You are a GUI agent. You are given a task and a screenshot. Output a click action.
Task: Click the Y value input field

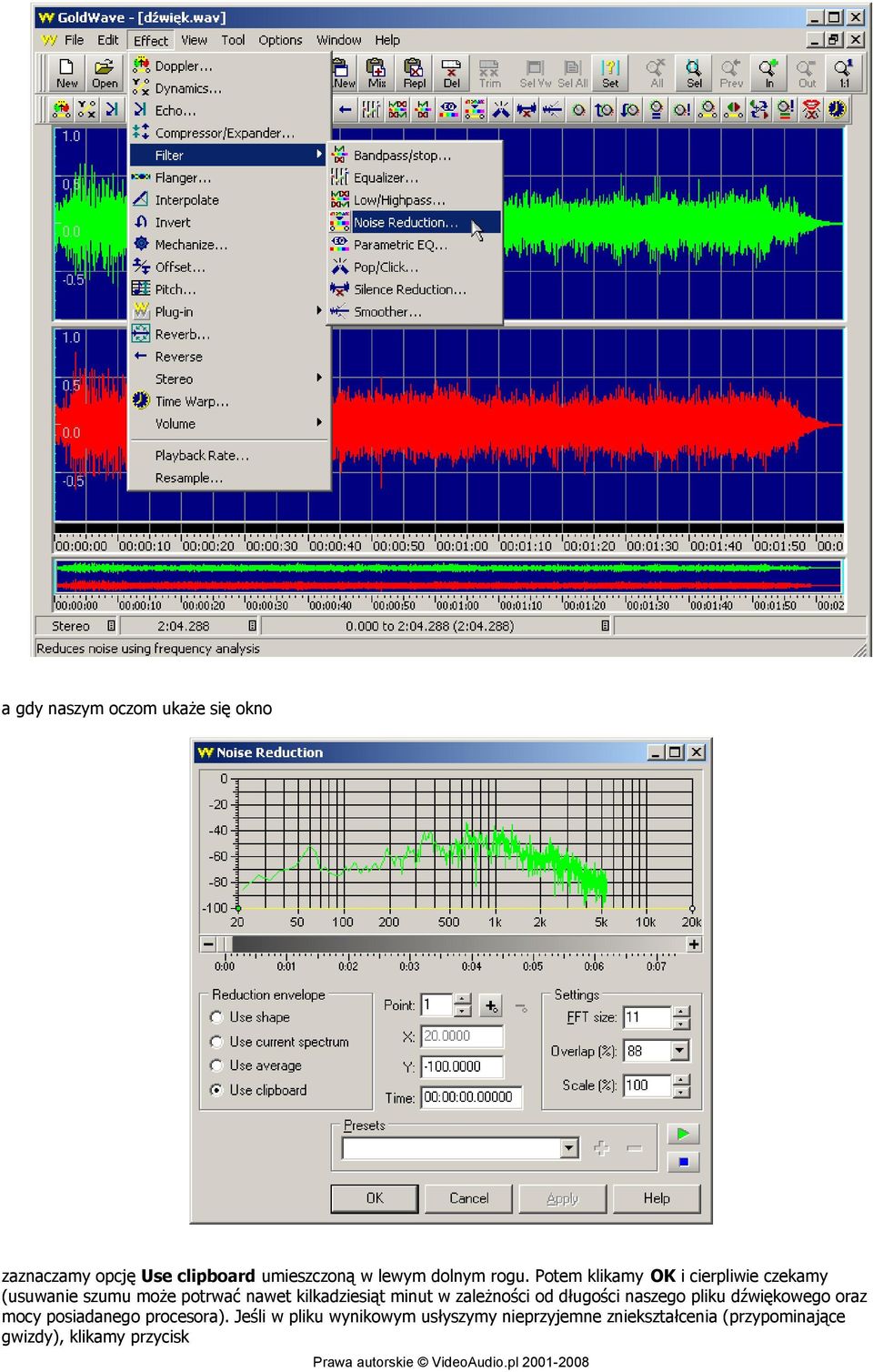coord(462,1066)
